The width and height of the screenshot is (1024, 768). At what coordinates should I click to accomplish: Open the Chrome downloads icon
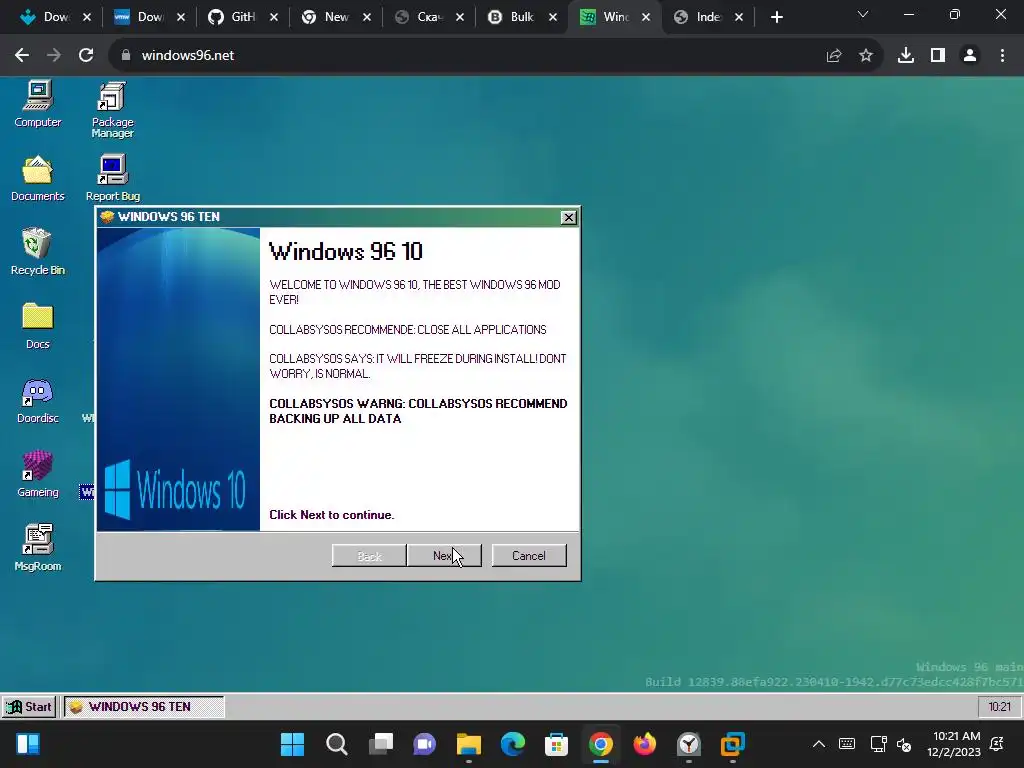[906, 56]
